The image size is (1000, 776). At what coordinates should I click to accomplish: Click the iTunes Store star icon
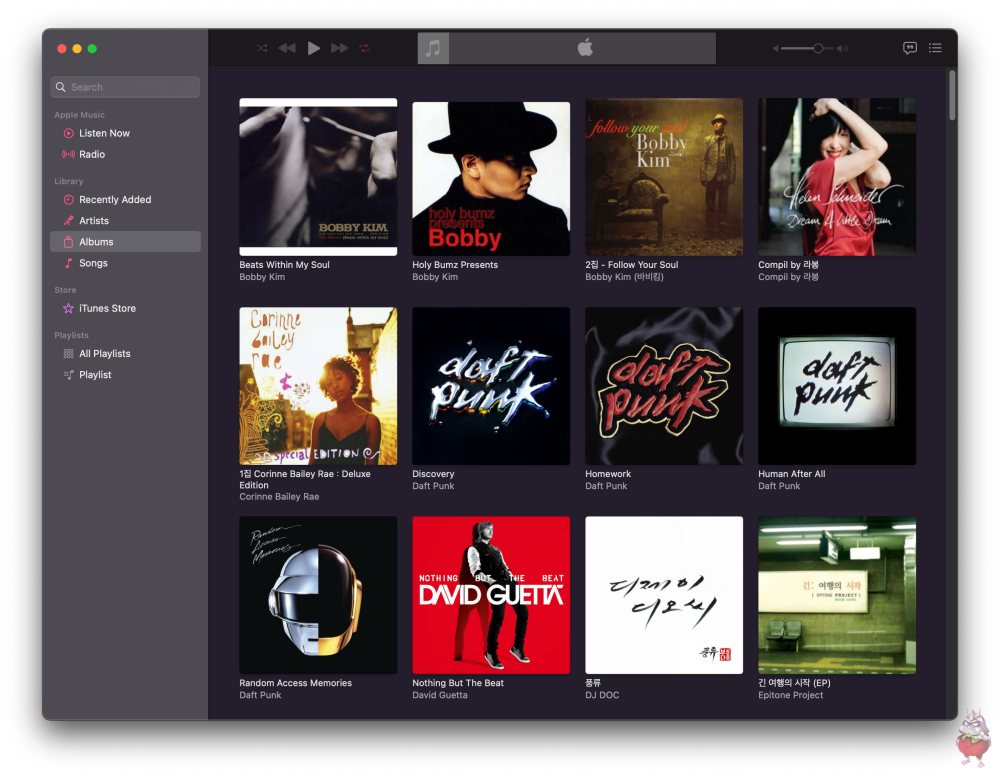pos(68,308)
